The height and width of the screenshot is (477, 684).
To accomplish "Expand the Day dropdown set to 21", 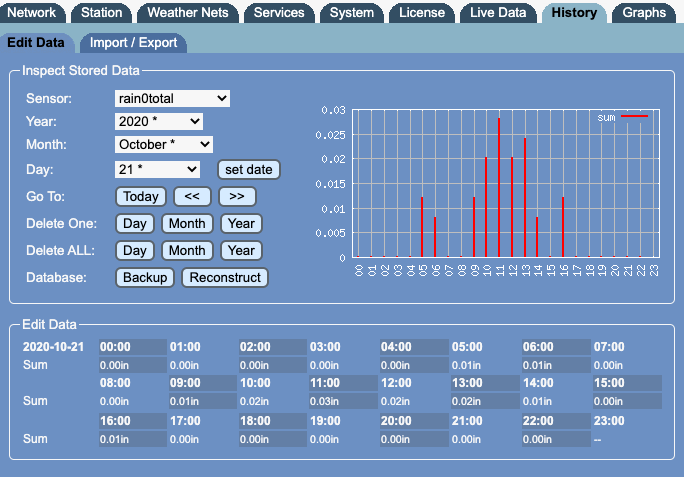I will 158,169.
